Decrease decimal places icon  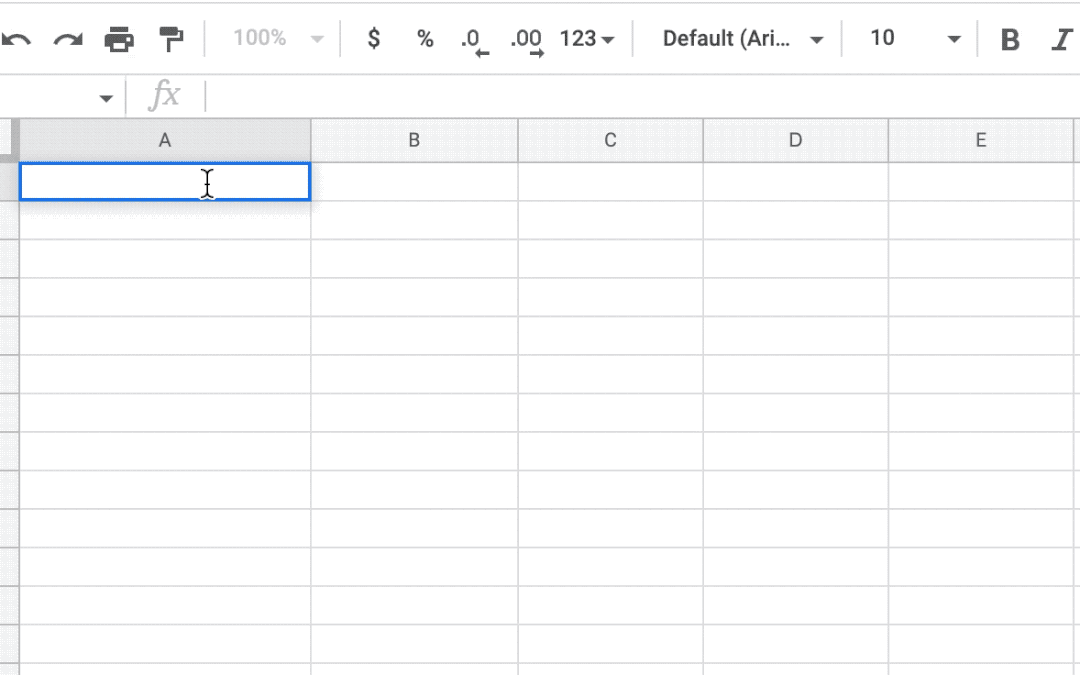(x=474, y=40)
